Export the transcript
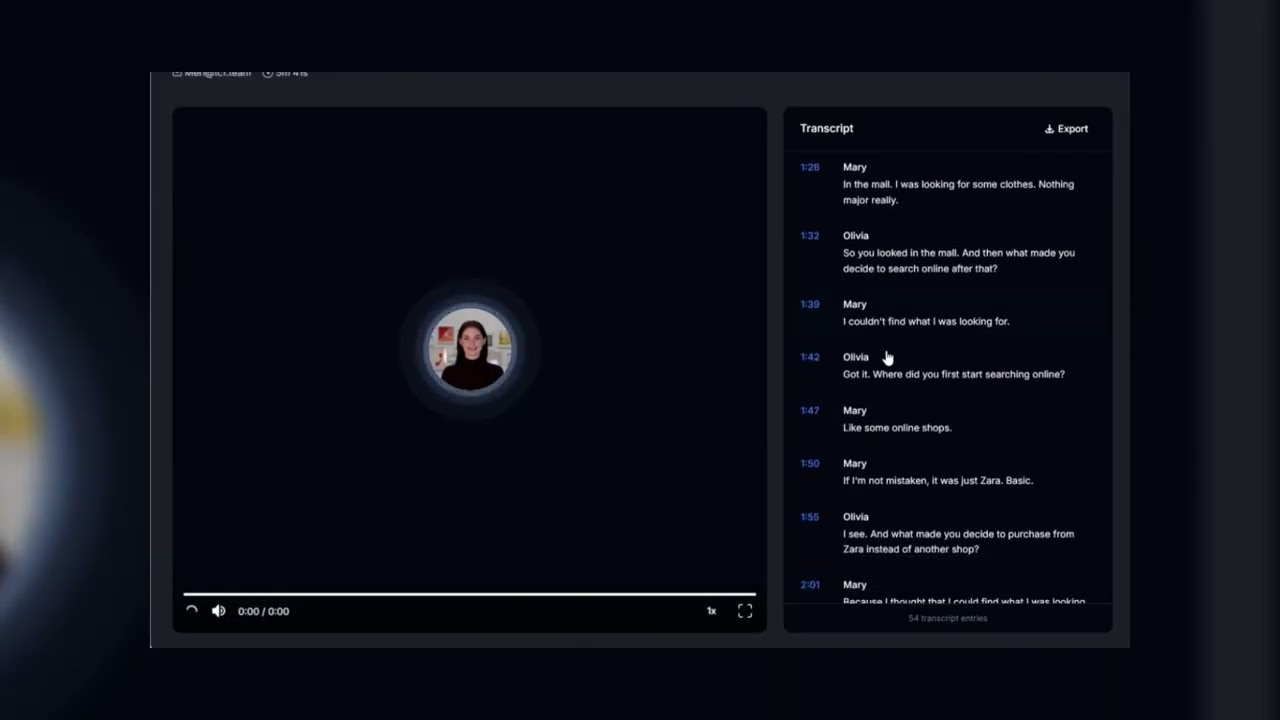Screen dimensions: 1280x720 click(x=1066, y=129)
